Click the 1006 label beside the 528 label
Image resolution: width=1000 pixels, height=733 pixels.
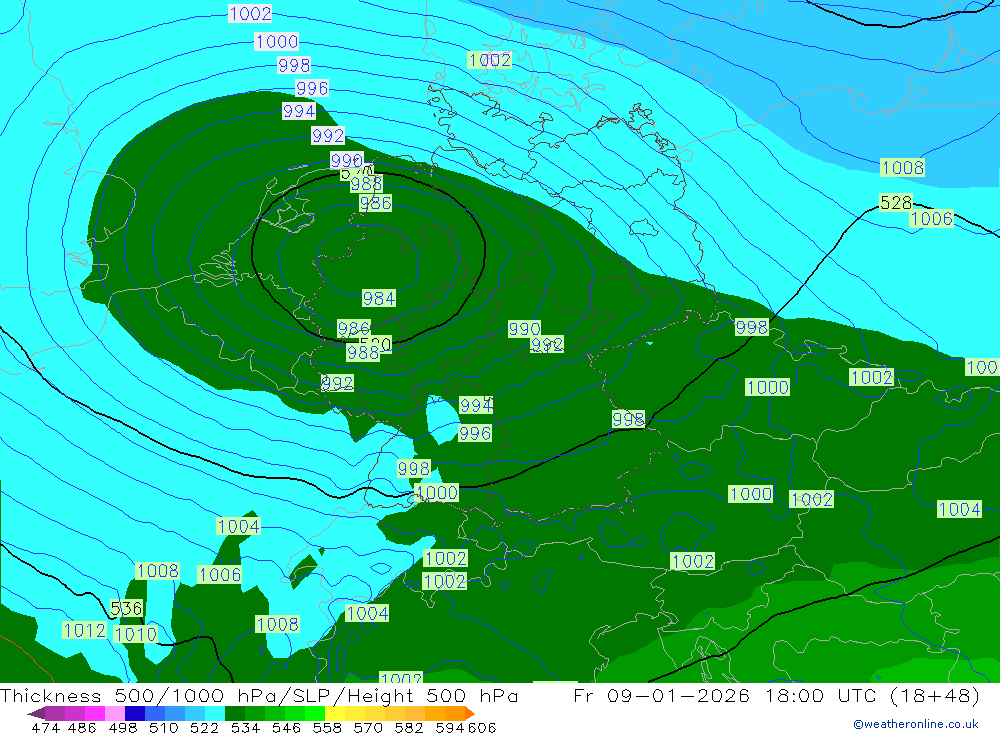[x=932, y=219]
